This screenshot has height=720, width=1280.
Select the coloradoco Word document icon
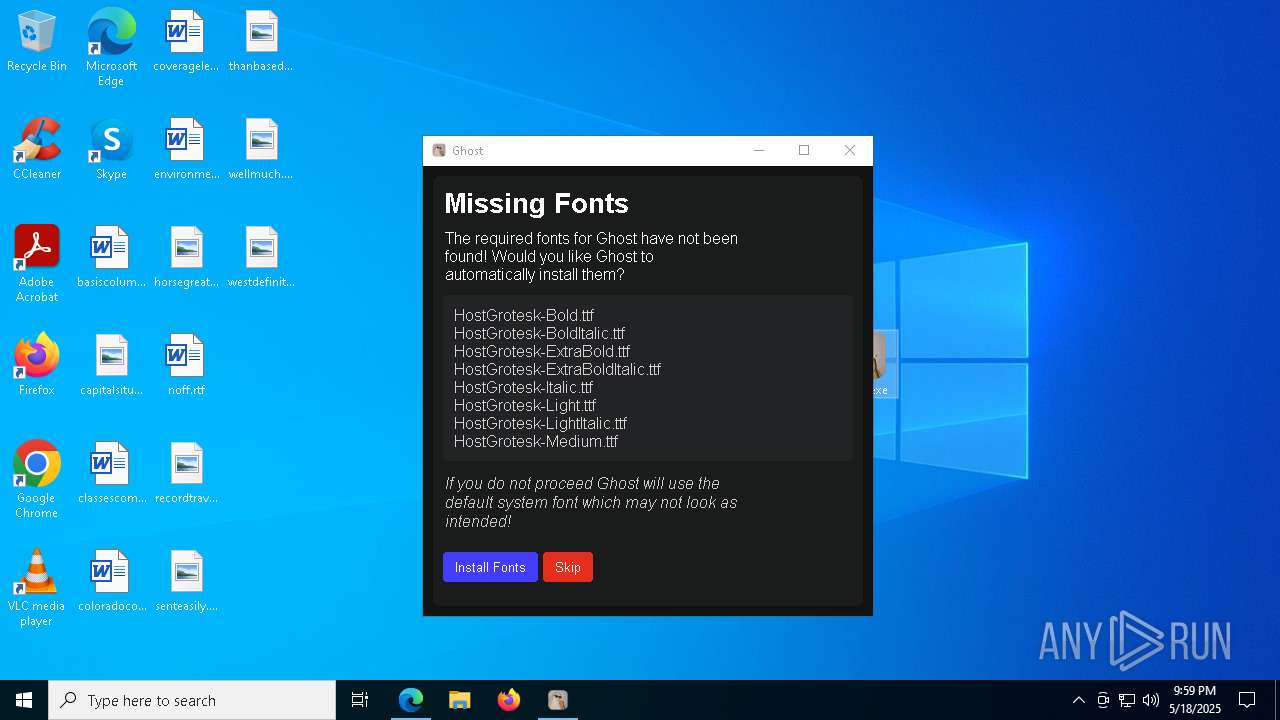tap(111, 582)
